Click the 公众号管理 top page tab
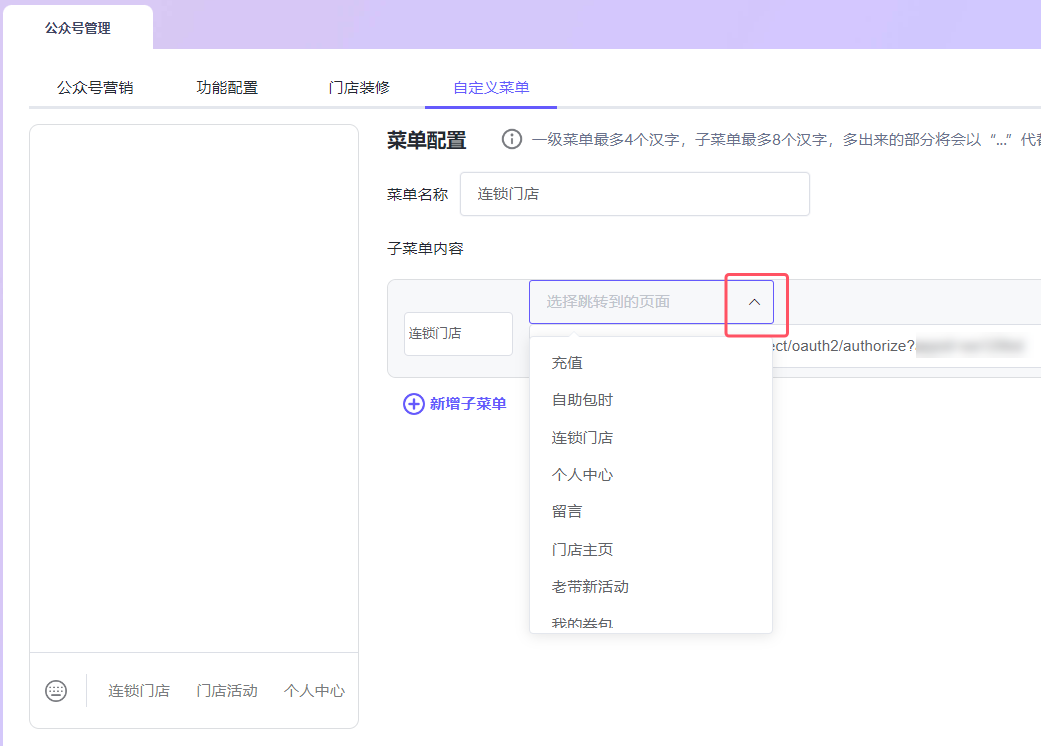This screenshot has width=1041, height=746. coord(78,28)
